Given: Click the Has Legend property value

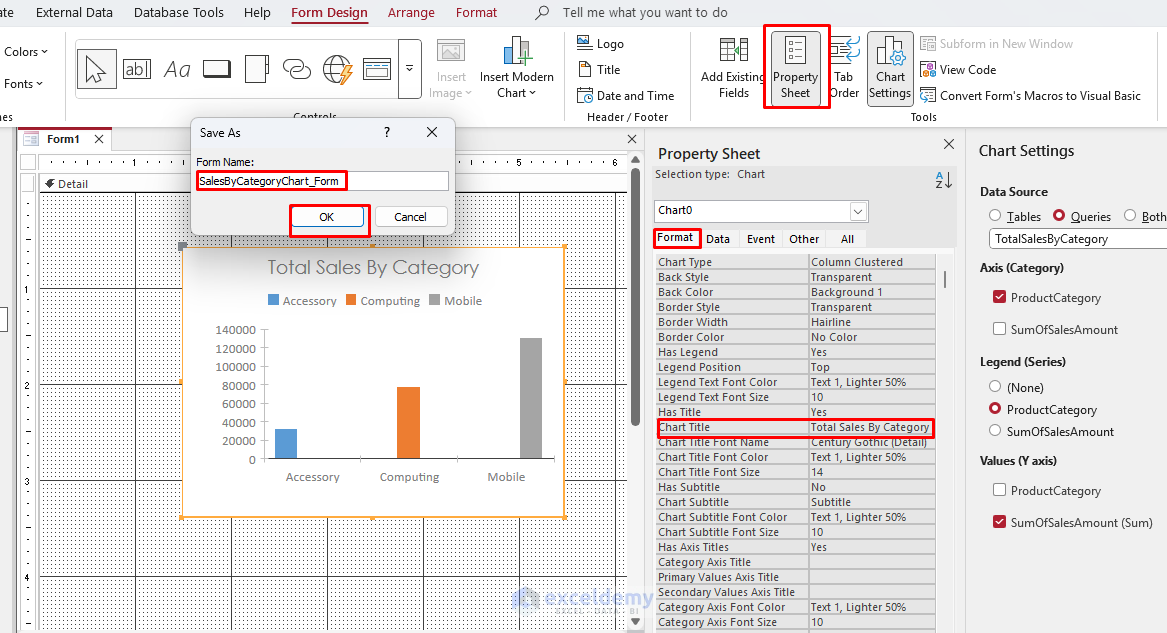Looking at the screenshot, I should [x=872, y=352].
